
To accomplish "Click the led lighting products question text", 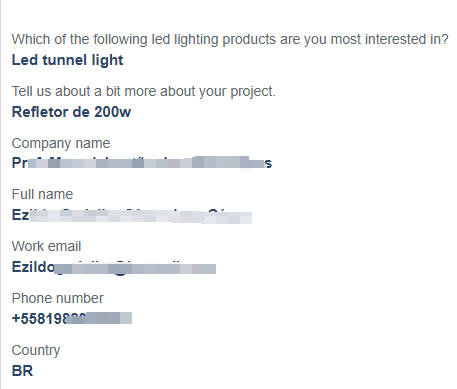I will 230,40.
